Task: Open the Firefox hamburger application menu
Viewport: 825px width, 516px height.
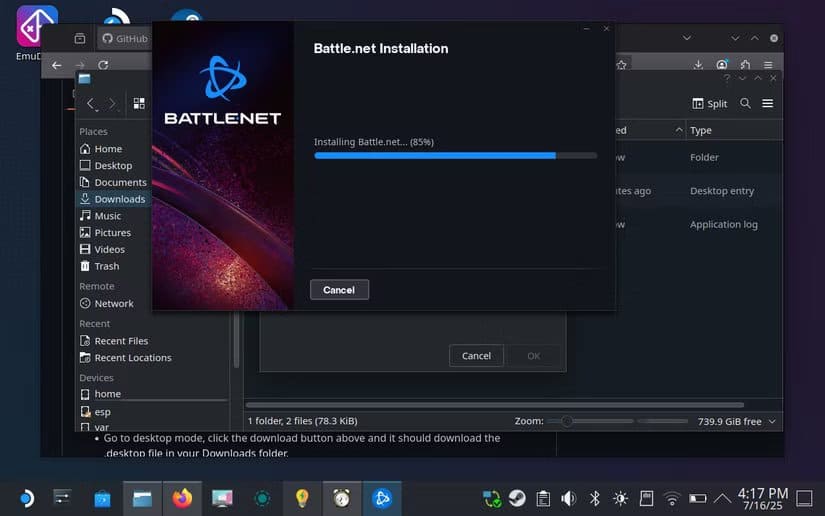Action: click(x=768, y=65)
